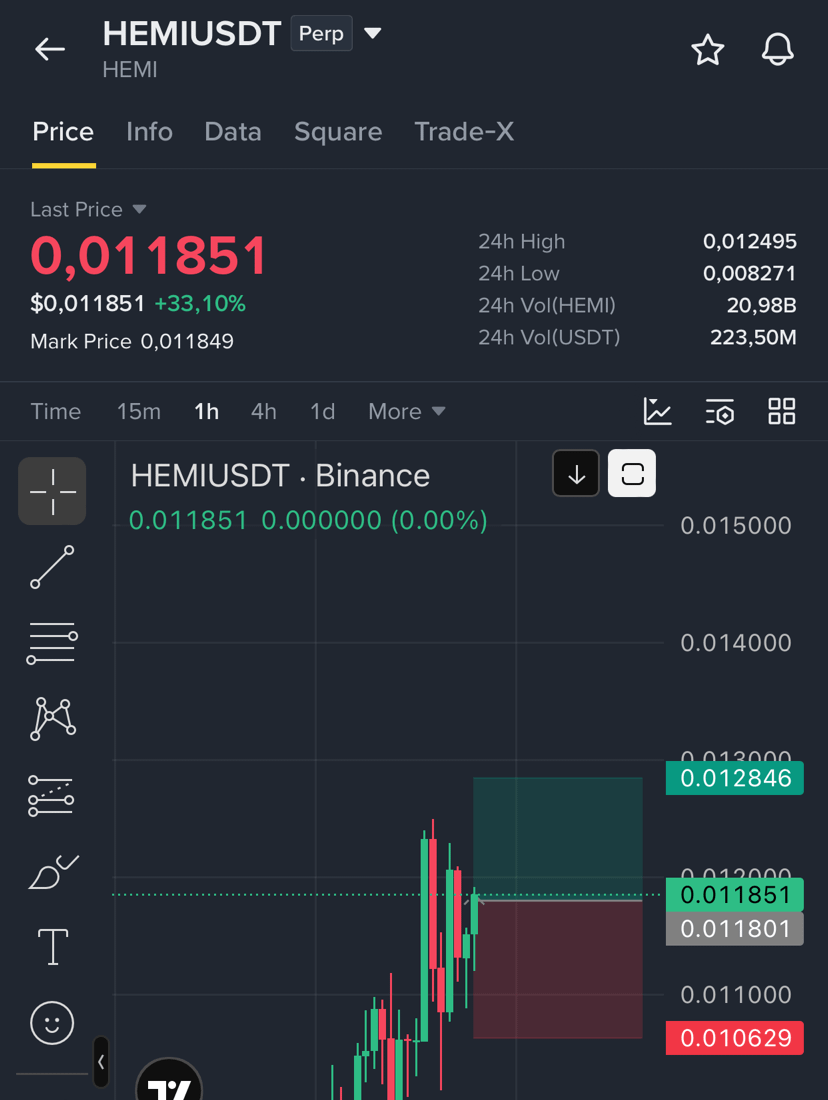
Task: Click the 0.011801 entry price label
Action: pyautogui.click(x=735, y=929)
